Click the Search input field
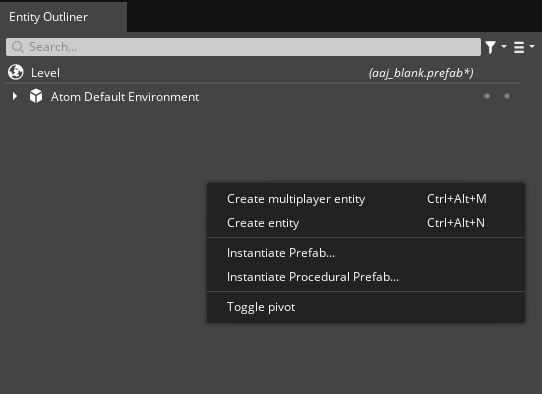Viewport: 542px width, 394px height. tap(243, 47)
